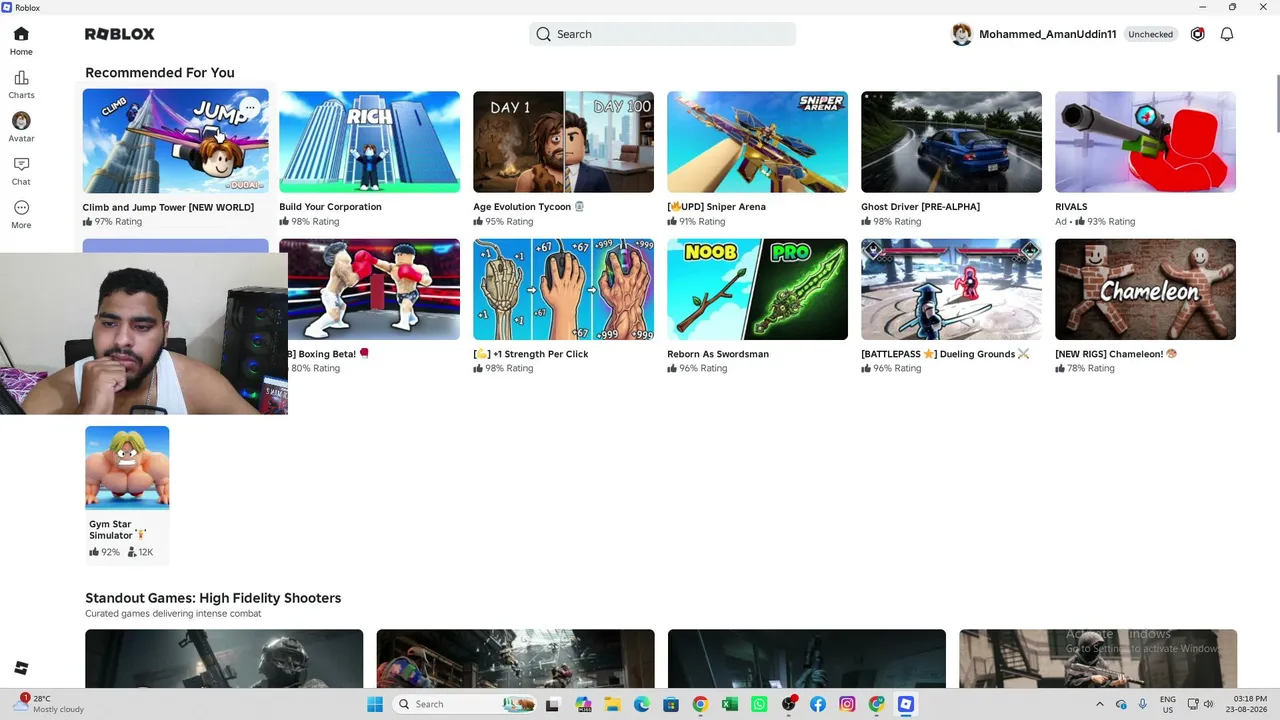Screen dimensions: 1280x720
Task: Show hidden system tray icons
Action: click(1100, 704)
